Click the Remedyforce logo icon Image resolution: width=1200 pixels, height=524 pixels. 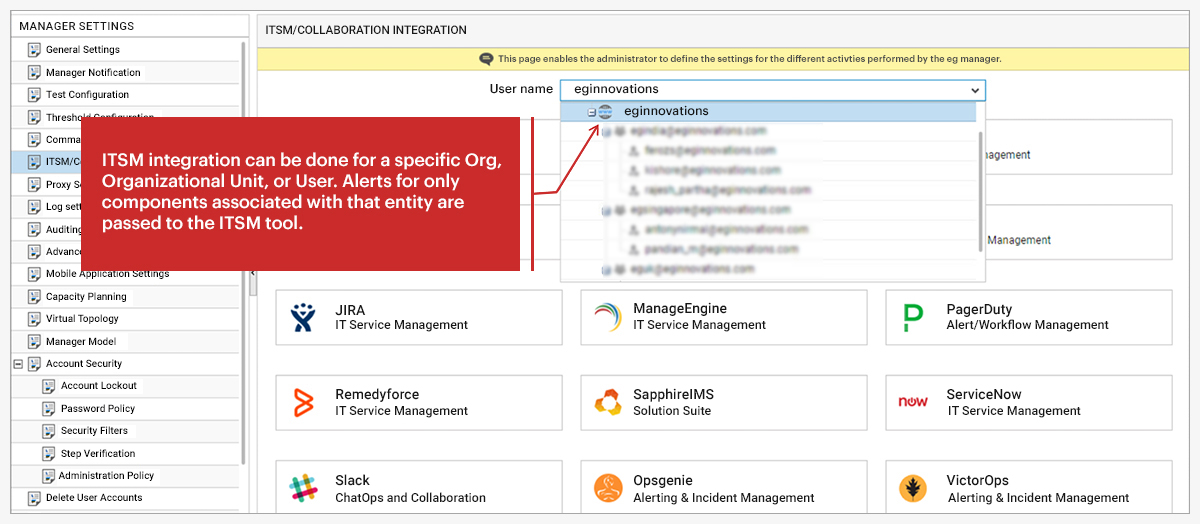point(302,402)
